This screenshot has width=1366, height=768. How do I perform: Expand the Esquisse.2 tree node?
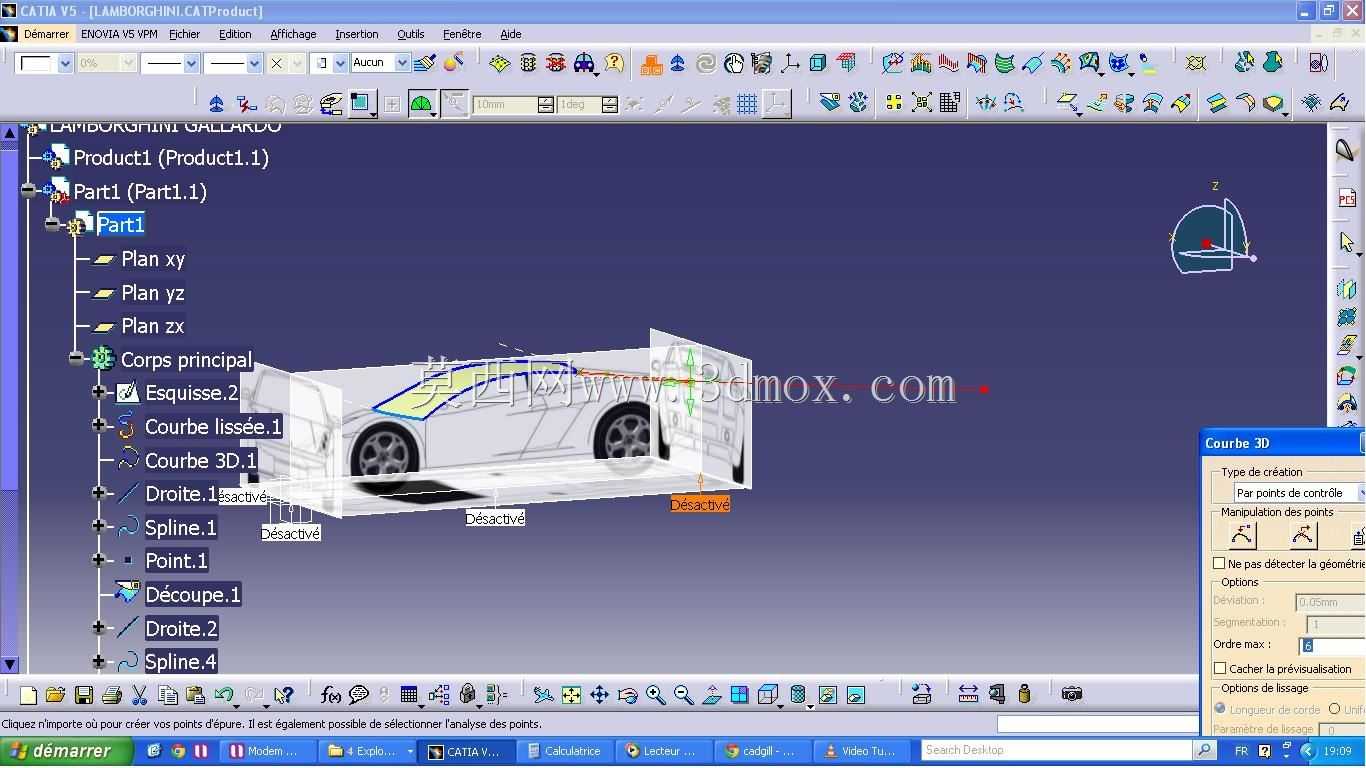click(x=99, y=392)
